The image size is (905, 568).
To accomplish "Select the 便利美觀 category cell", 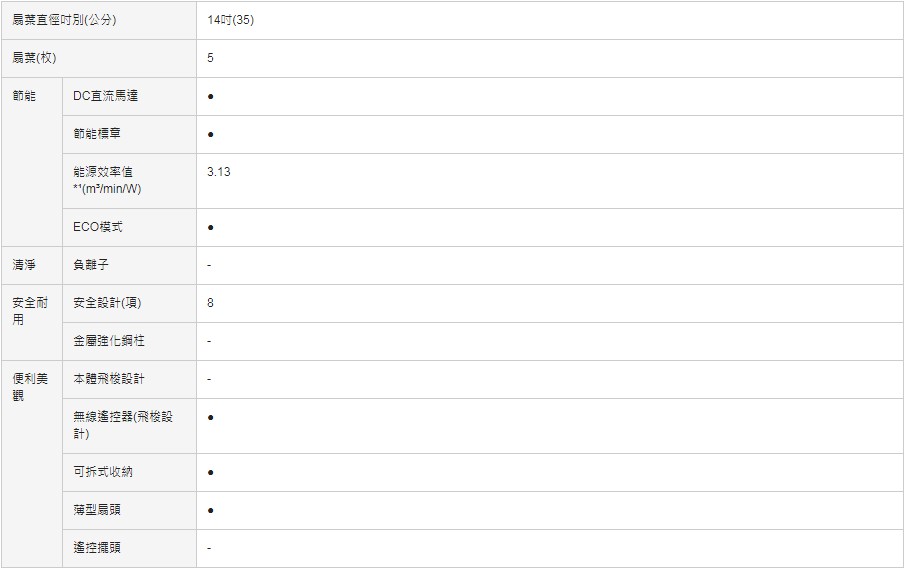I will (x=32, y=464).
